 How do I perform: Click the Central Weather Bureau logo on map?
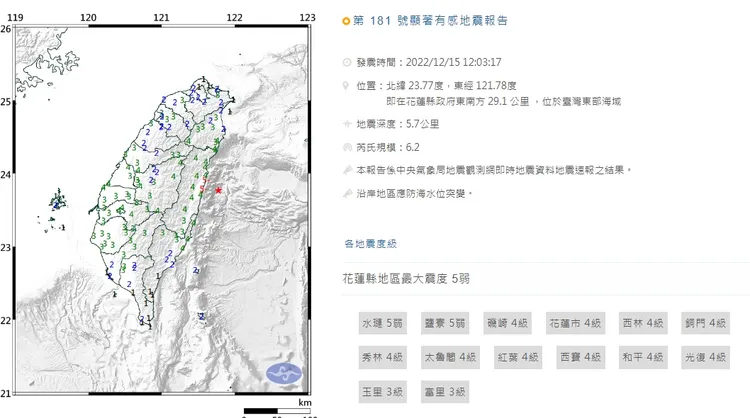tap(284, 374)
